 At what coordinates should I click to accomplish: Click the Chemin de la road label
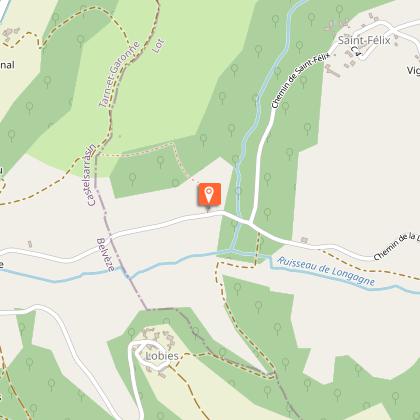pos(396,246)
